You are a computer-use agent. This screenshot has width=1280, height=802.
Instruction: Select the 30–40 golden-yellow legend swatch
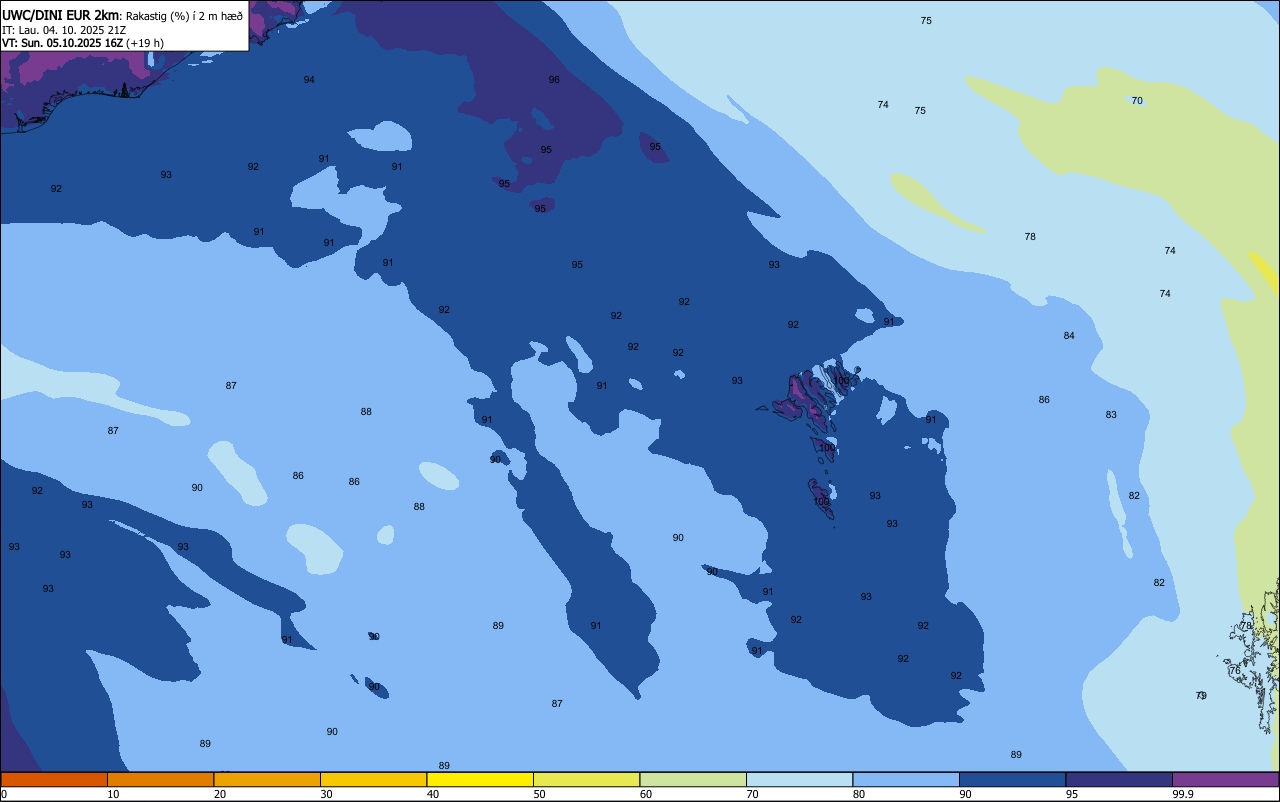click(x=373, y=779)
